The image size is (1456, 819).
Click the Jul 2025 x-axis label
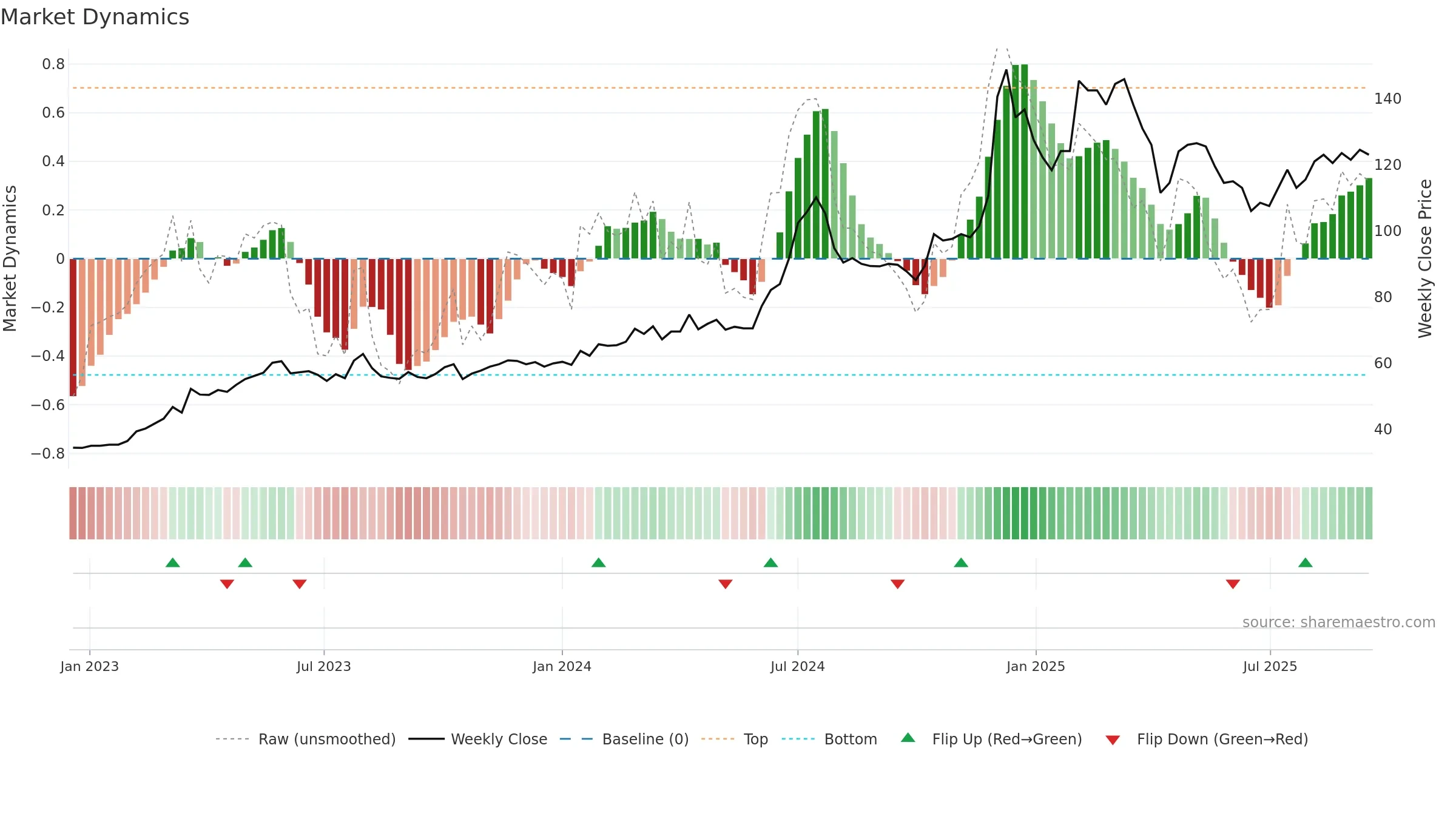1270,666
